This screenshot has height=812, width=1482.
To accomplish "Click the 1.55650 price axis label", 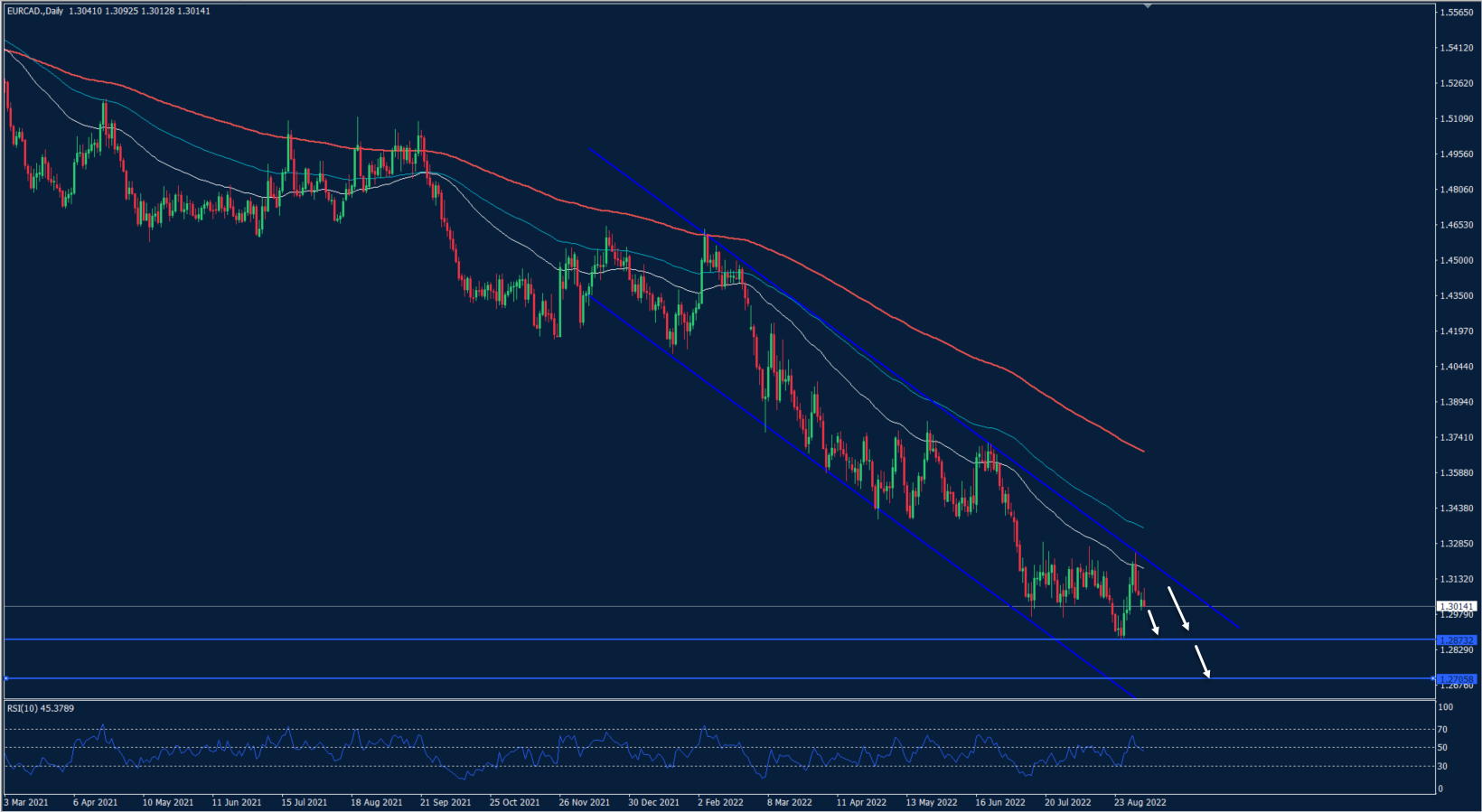I will (1456, 13).
